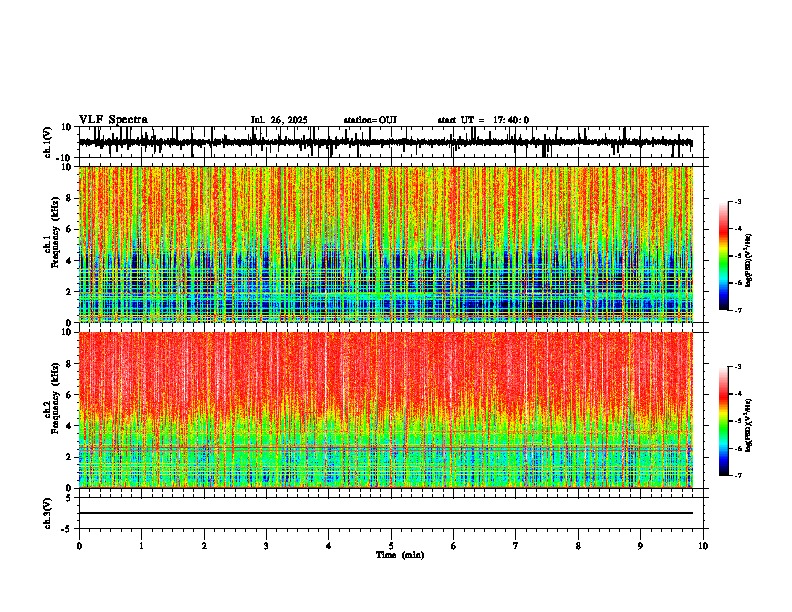Click the -7 label on ch.2 color scale
The width and height of the screenshot is (792, 612).
[x=738, y=476]
